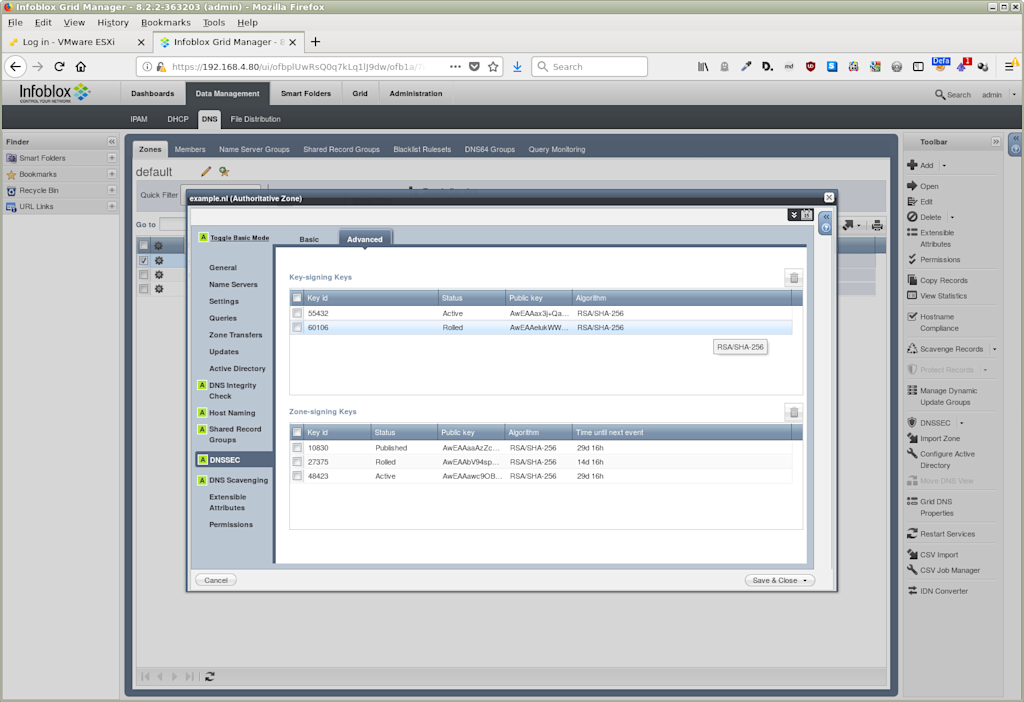Click Copy Records in Toolbar
Image resolution: width=1024 pixels, height=702 pixels.
click(x=944, y=280)
